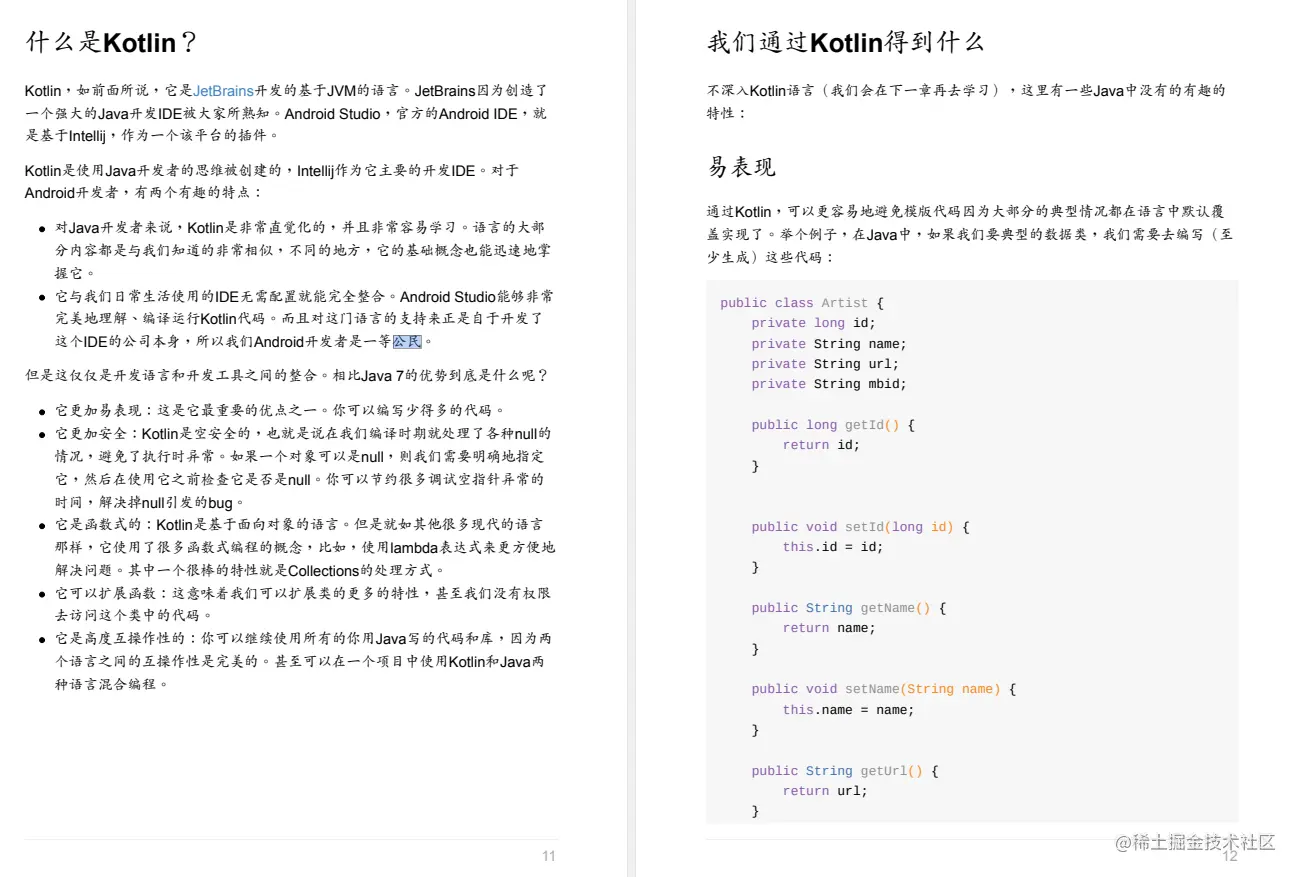Open the JetBrains hyperlink in first paragraph
This screenshot has height=877, width=1300.
[223, 90]
